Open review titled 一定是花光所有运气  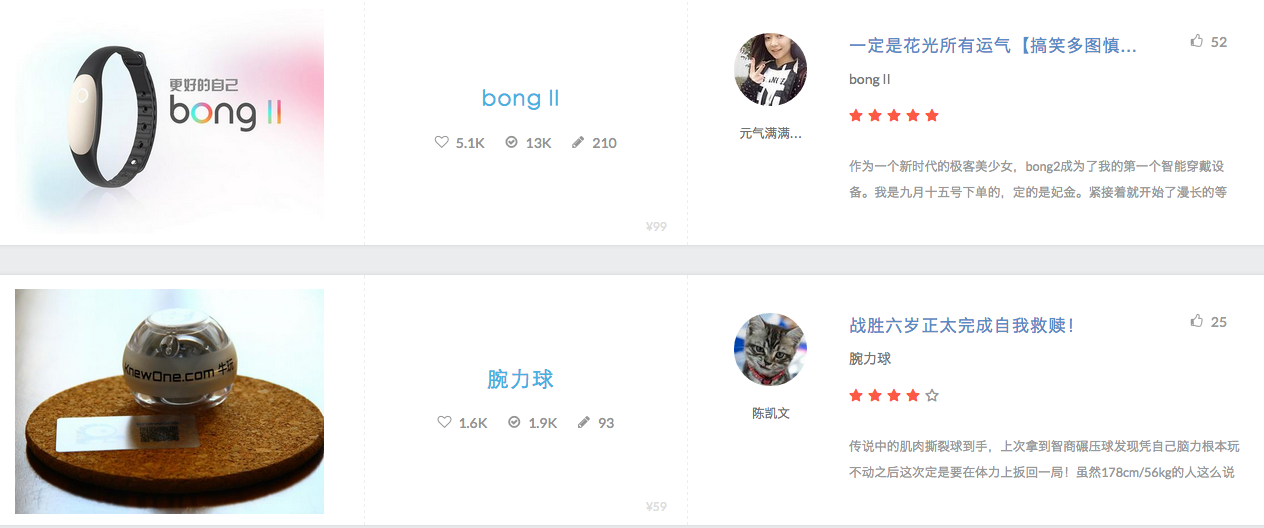pos(992,45)
